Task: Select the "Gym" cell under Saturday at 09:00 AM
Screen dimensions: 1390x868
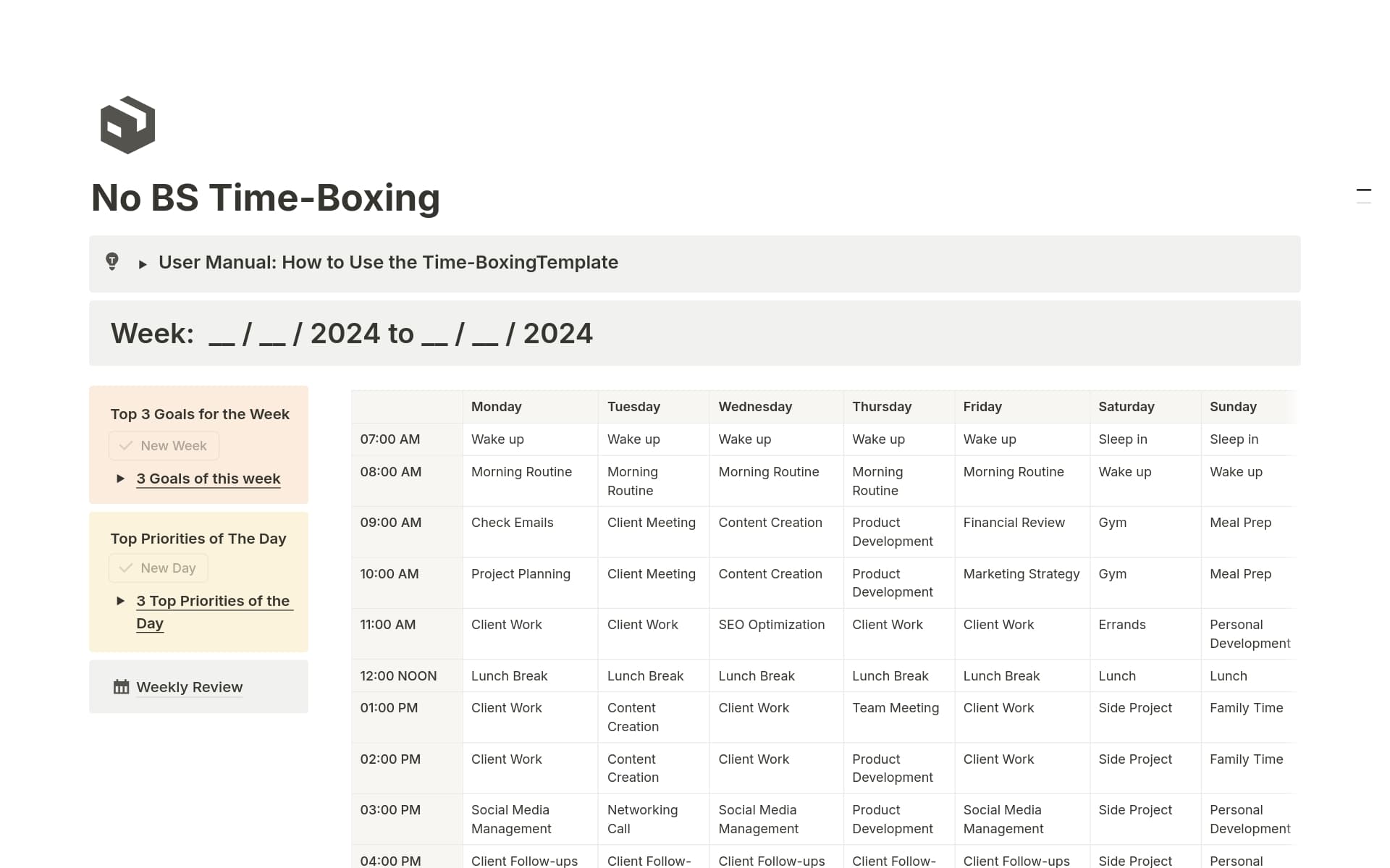Action: (1112, 522)
